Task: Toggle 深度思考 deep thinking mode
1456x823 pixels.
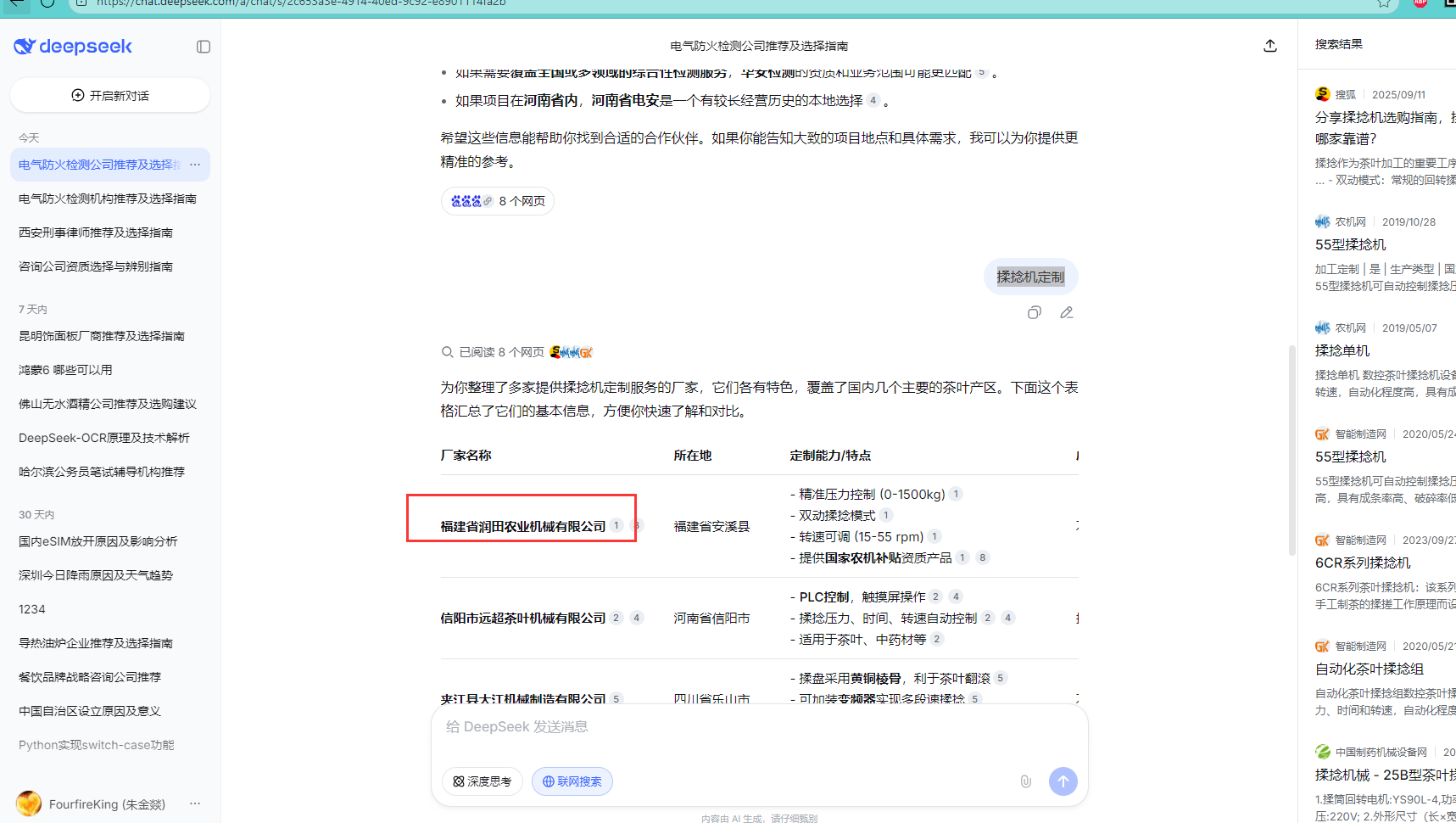Action: [x=482, y=781]
